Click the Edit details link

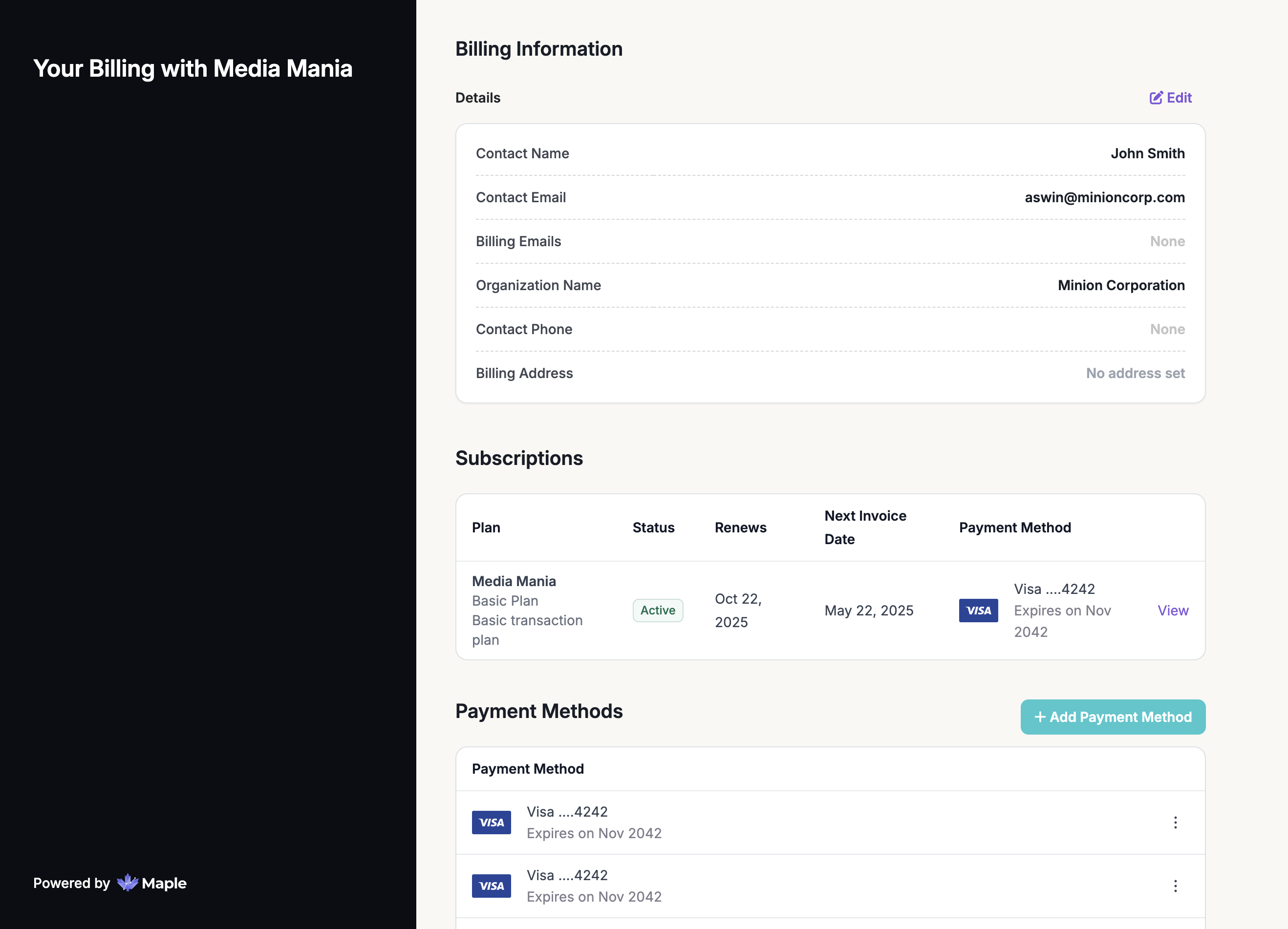coord(1179,98)
